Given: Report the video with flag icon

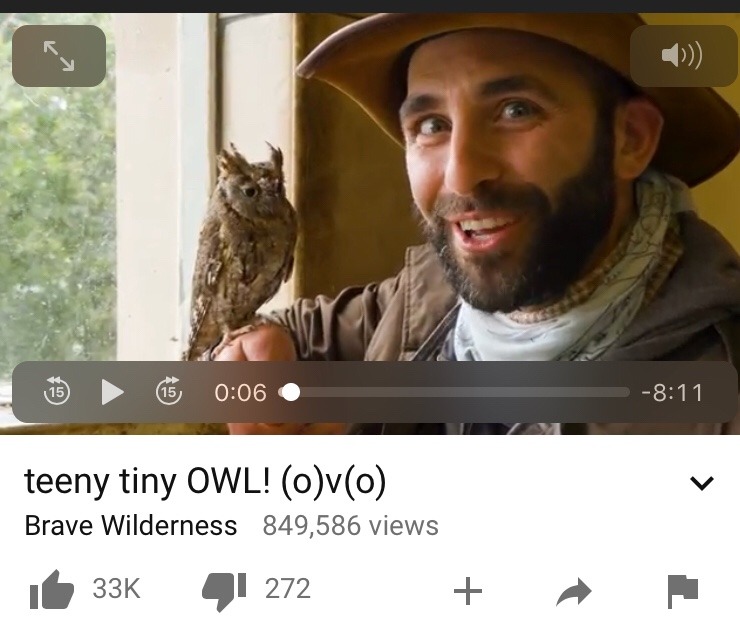Looking at the screenshot, I should [x=683, y=591].
